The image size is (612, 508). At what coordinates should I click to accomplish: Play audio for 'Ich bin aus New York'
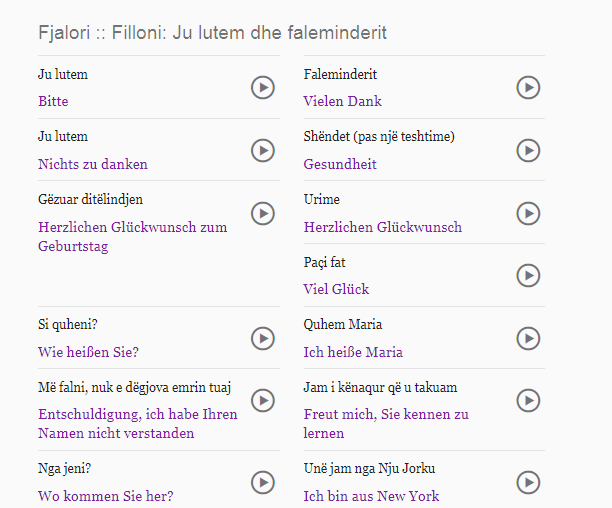(x=528, y=482)
